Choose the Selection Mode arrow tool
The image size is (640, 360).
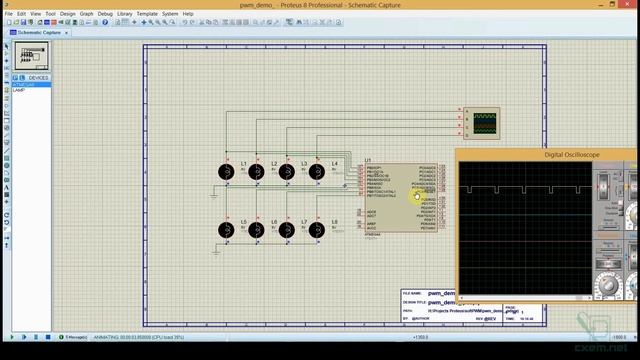pos(6,46)
